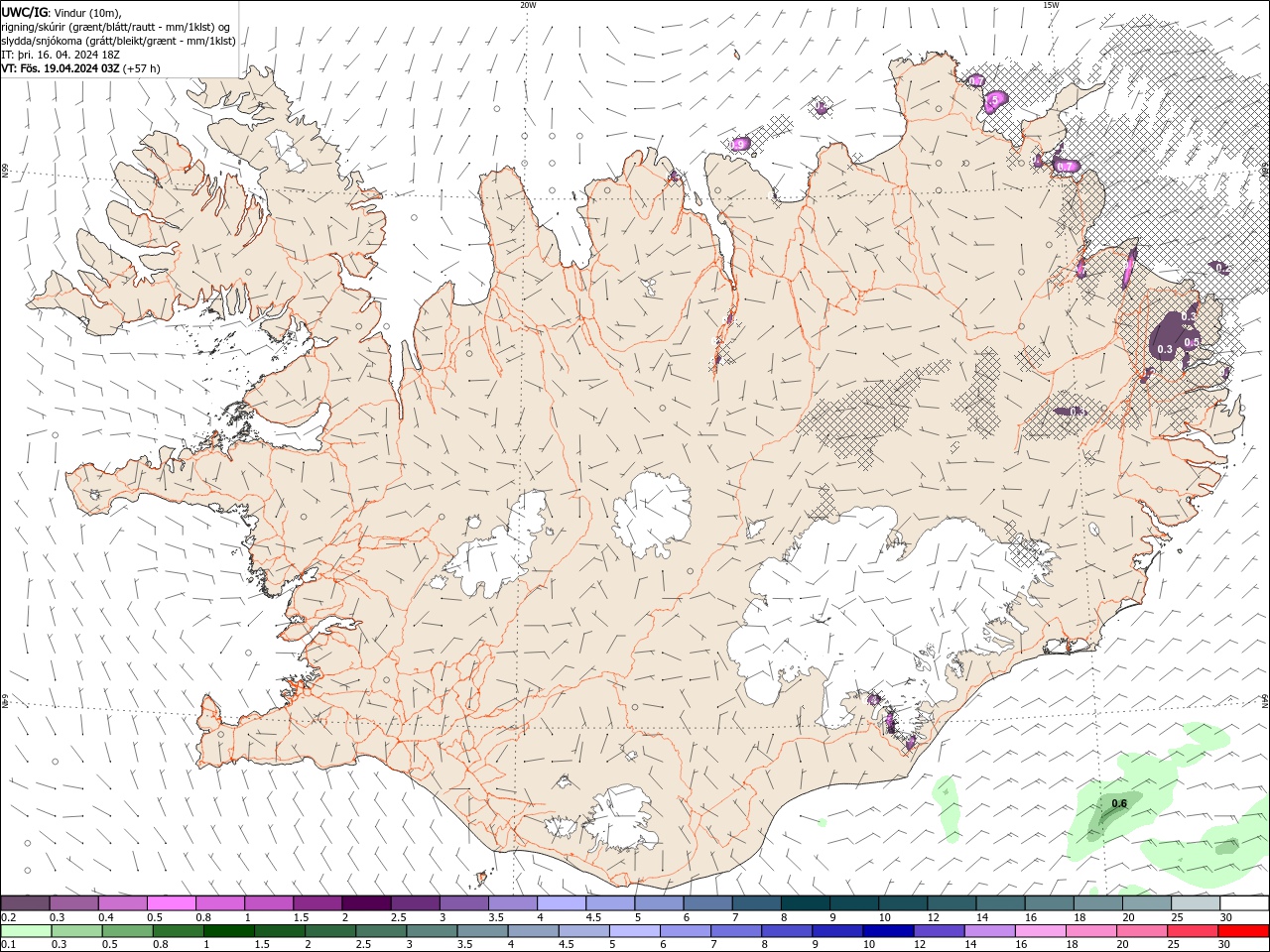Click the 'rigning/skúrir' legend description line
The image size is (1270, 952).
116,27
